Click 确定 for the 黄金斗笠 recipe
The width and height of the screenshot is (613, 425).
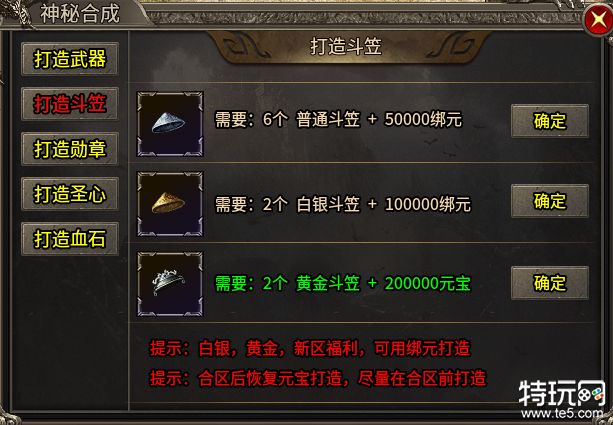(550, 283)
